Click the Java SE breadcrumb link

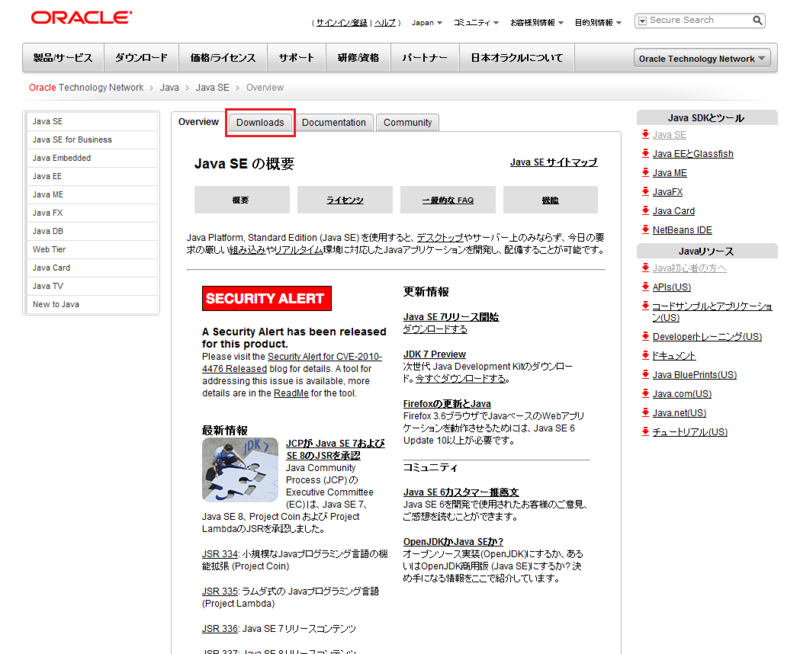(212, 88)
